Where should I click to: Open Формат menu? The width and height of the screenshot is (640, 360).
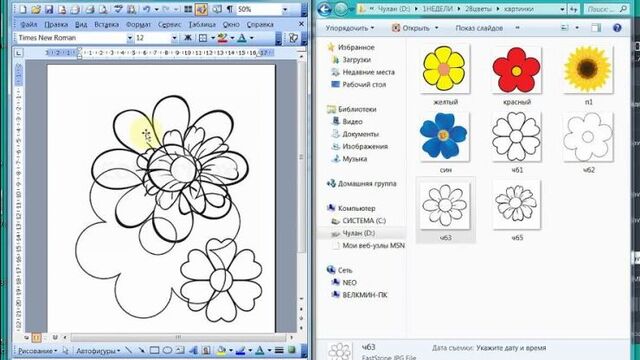tap(138, 24)
